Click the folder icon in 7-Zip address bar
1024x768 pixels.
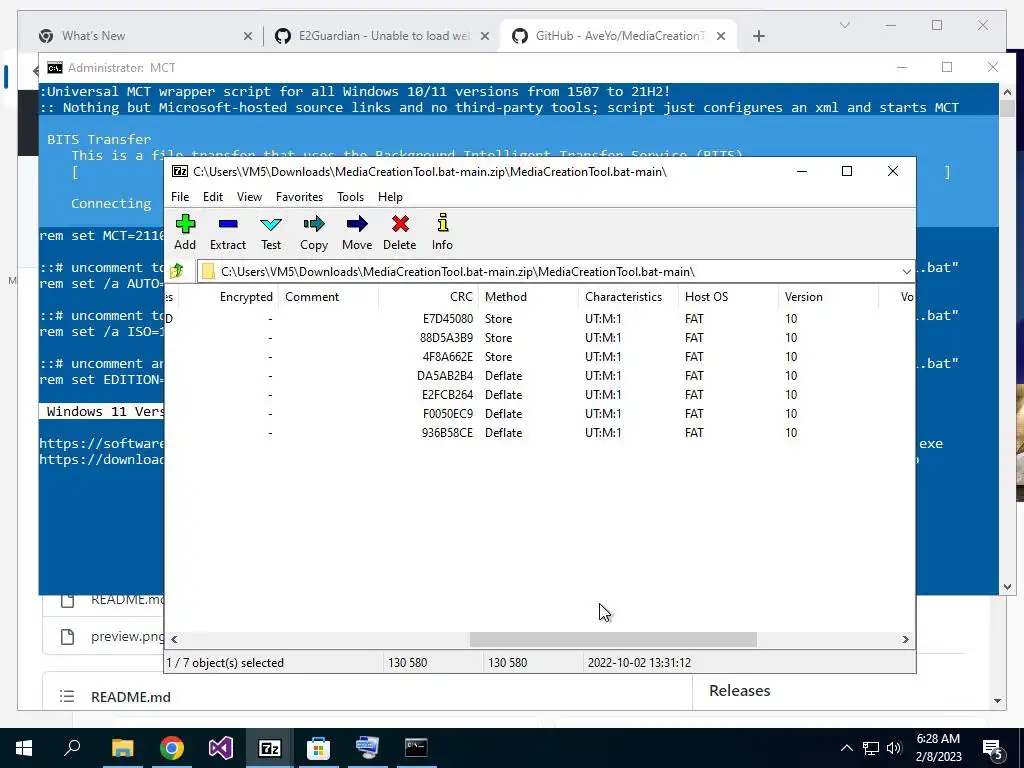[x=208, y=272]
